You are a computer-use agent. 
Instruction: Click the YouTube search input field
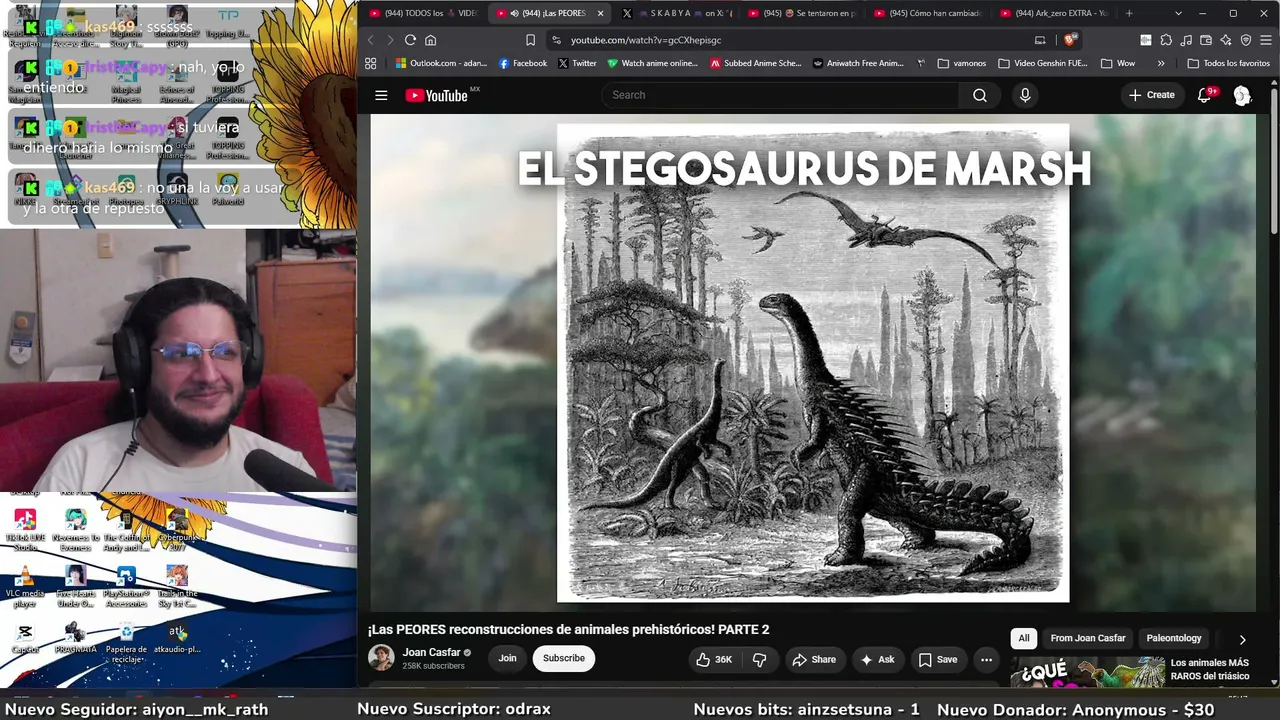(781, 95)
